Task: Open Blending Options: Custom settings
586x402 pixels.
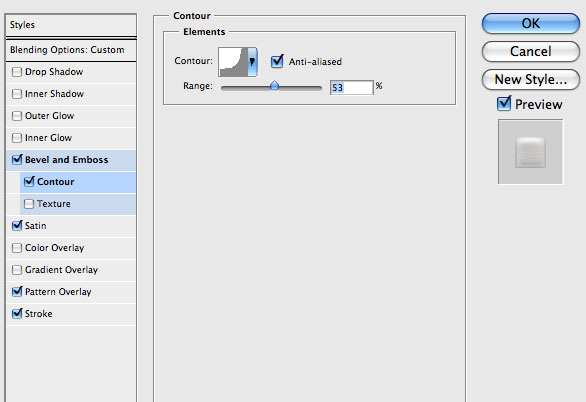Action: click(71, 50)
